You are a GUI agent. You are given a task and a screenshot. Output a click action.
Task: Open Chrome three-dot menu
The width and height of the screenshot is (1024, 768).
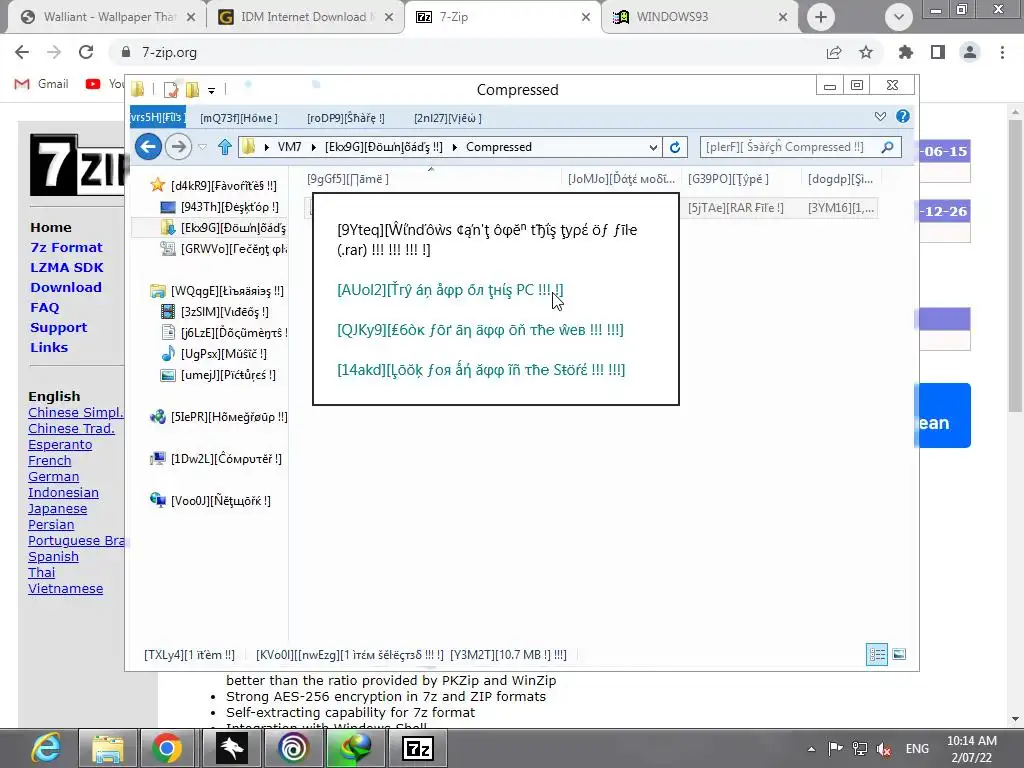coord(1002,52)
